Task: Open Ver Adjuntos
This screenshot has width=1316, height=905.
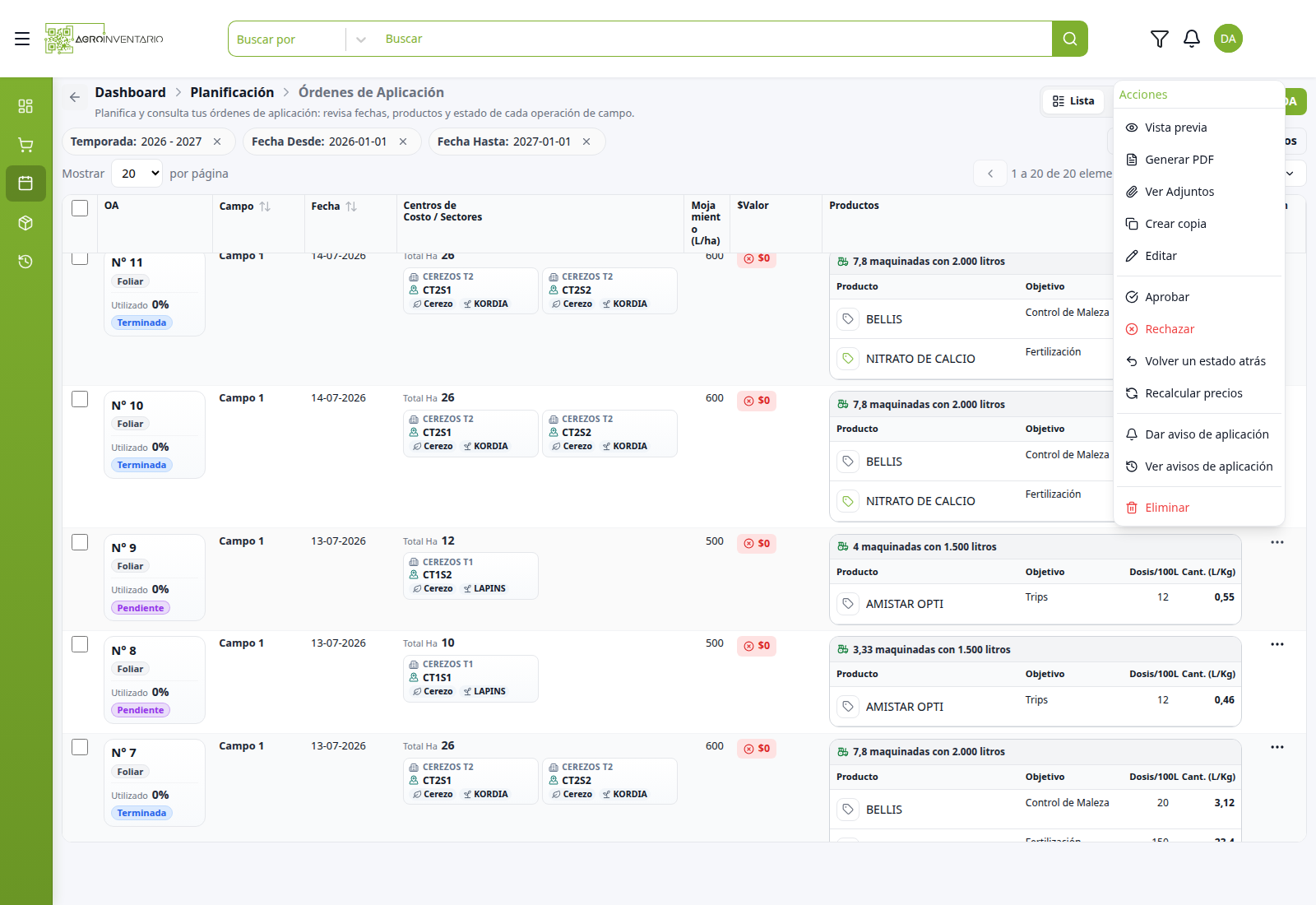Action: tap(1199, 192)
